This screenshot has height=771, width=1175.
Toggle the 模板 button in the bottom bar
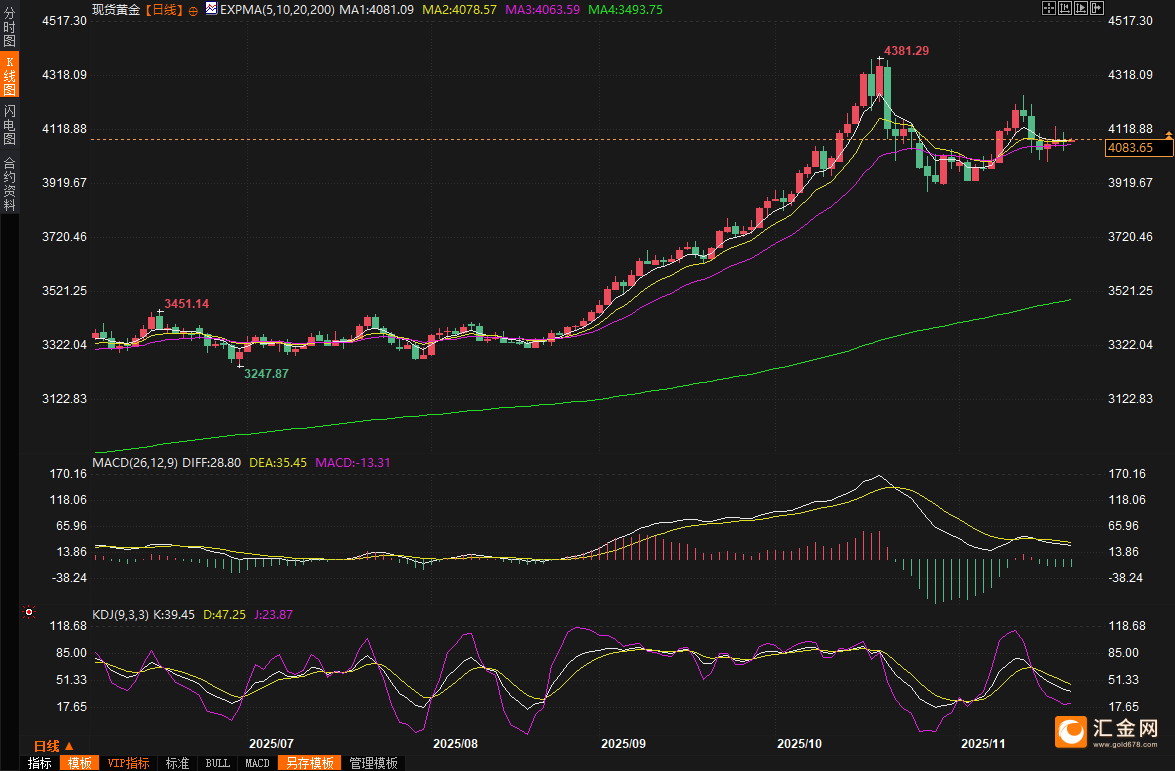(79, 763)
